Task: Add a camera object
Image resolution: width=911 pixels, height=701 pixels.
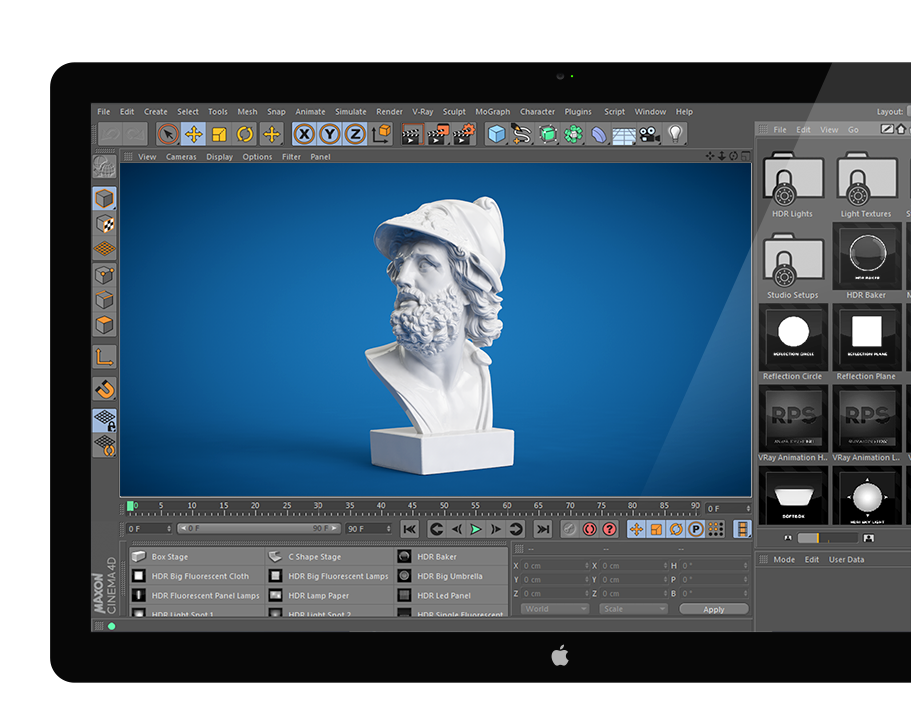Action: click(x=650, y=134)
